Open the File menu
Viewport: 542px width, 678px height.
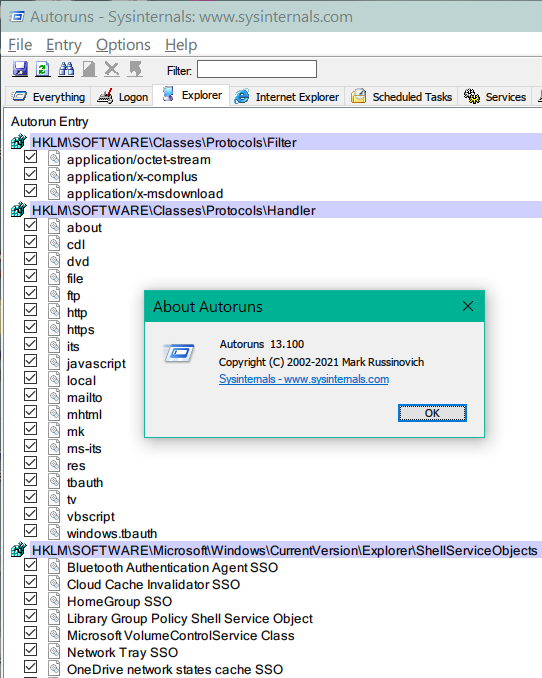20,45
